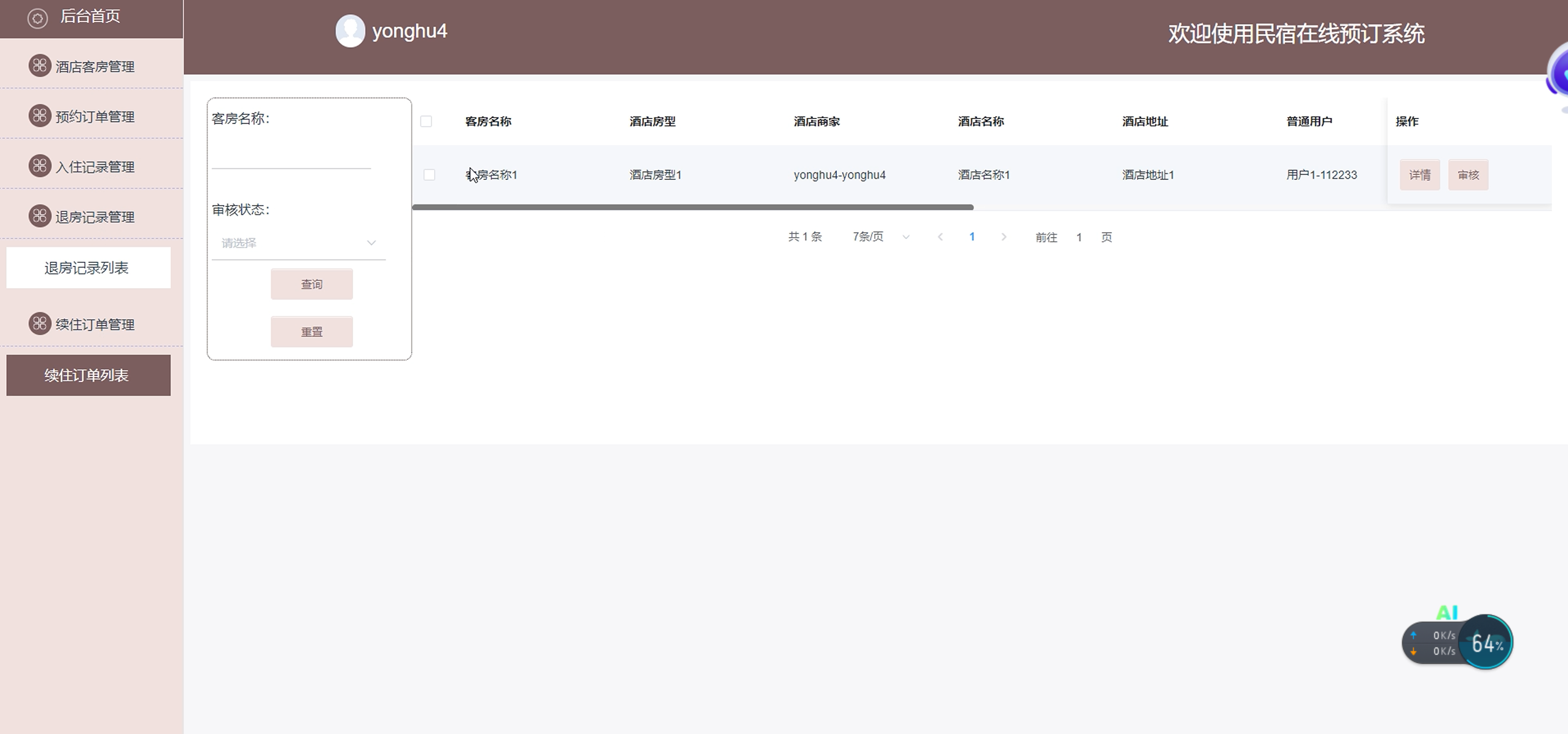This screenshot has height=734, width=1568.
Task: Click the 续住订单管理 menu icon
Action: click(x=40, y=324)
